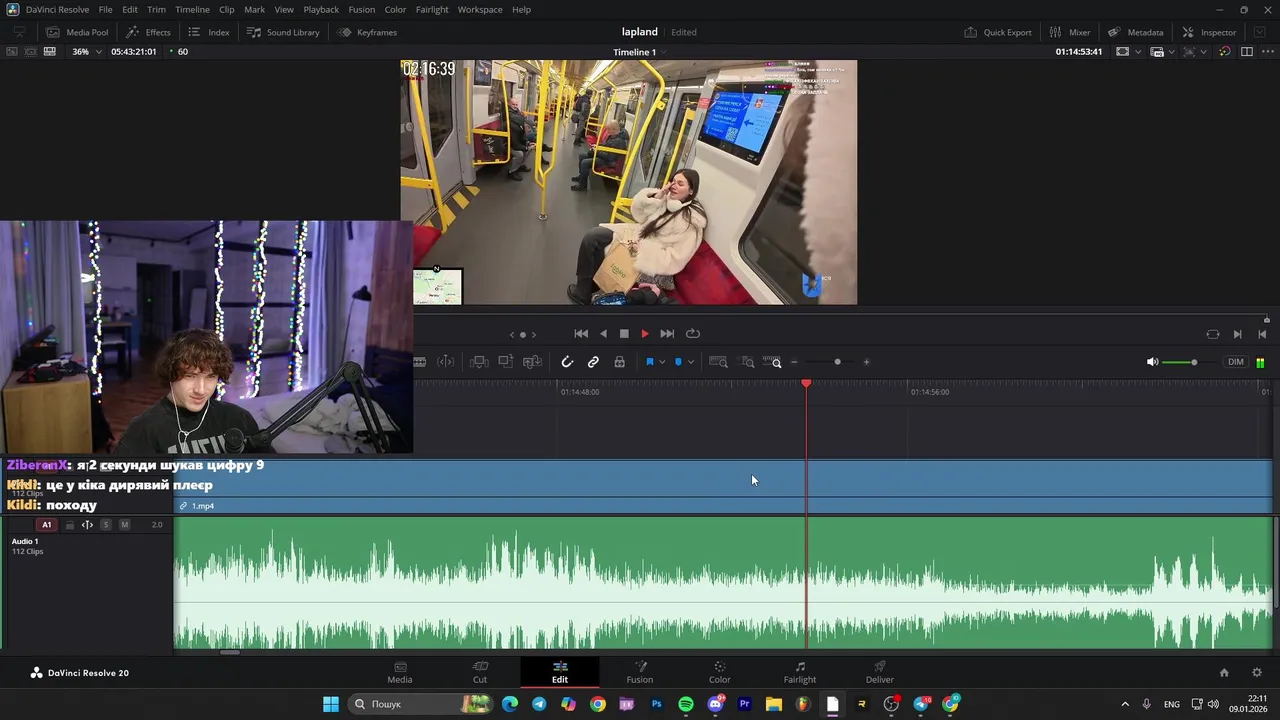This screenshot has height=720, width=1280.
Task: Open the File menu
Action: point(105,9)
